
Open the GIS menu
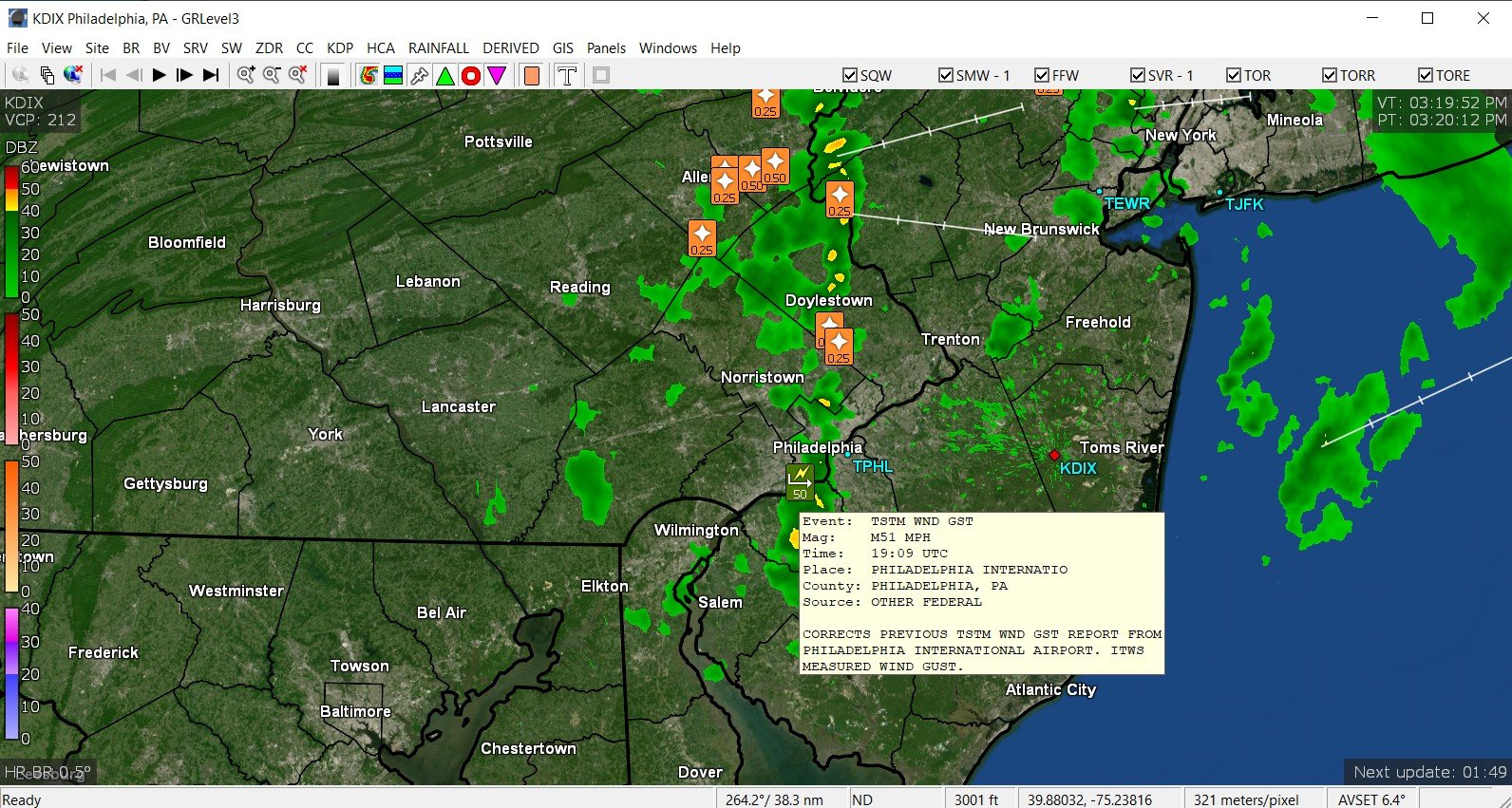click(x=563, y=47)
